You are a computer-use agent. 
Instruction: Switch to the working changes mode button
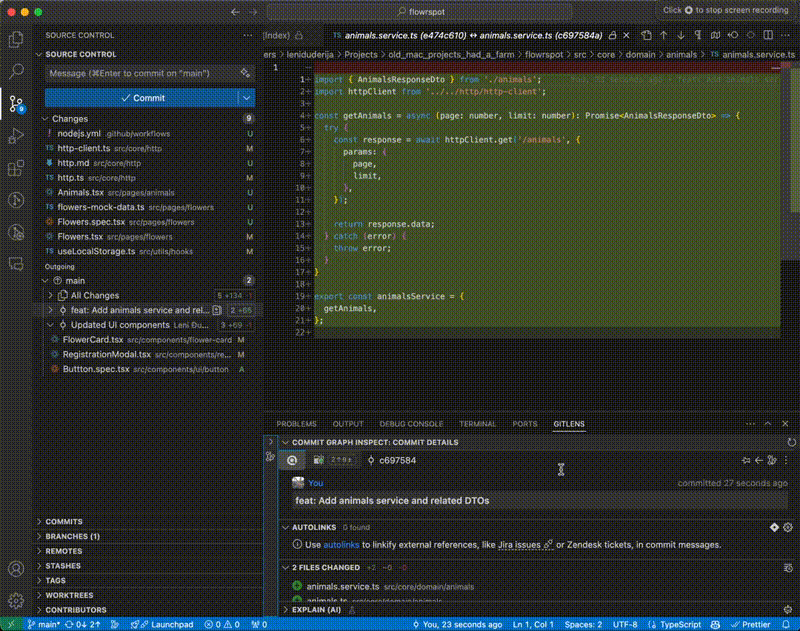[x=334, y=460]
